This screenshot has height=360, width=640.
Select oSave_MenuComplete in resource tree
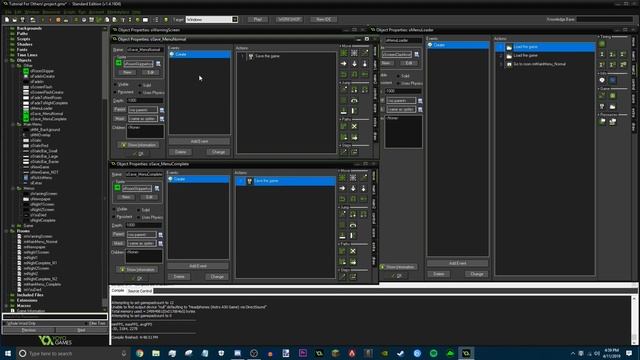48,119
